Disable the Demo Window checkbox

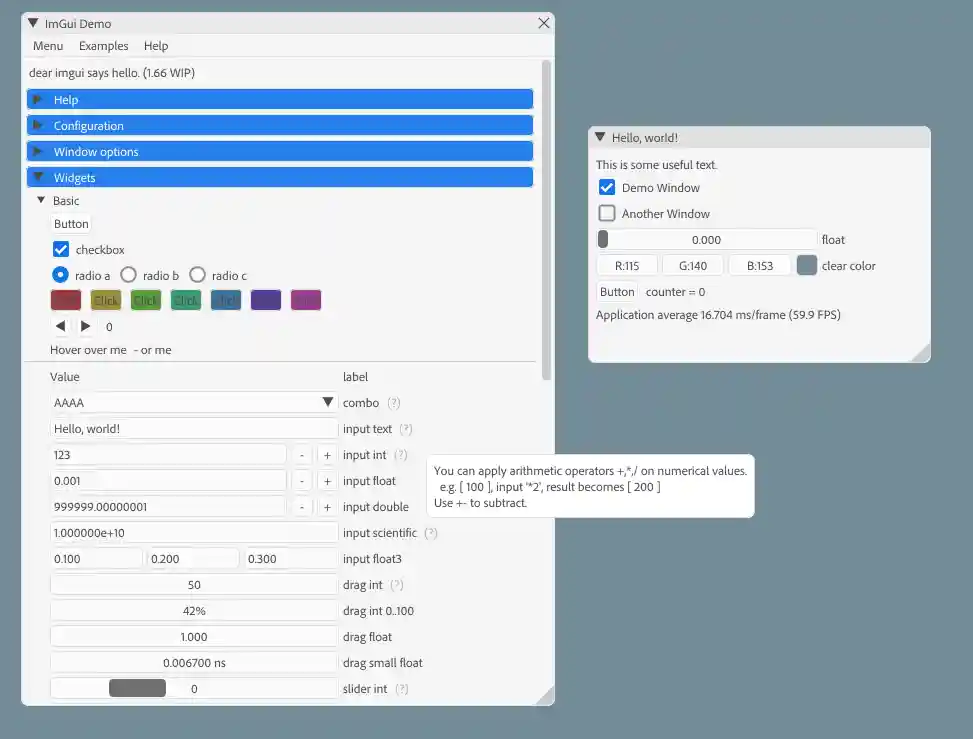[x=607, y=187]
